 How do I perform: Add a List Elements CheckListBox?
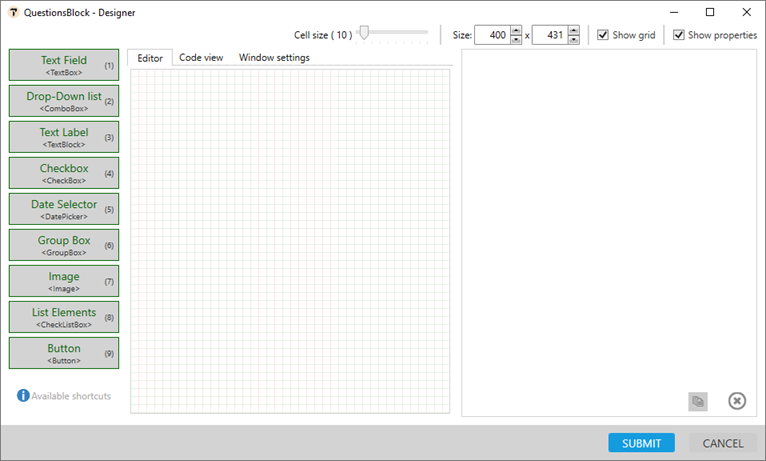(64, 317)
